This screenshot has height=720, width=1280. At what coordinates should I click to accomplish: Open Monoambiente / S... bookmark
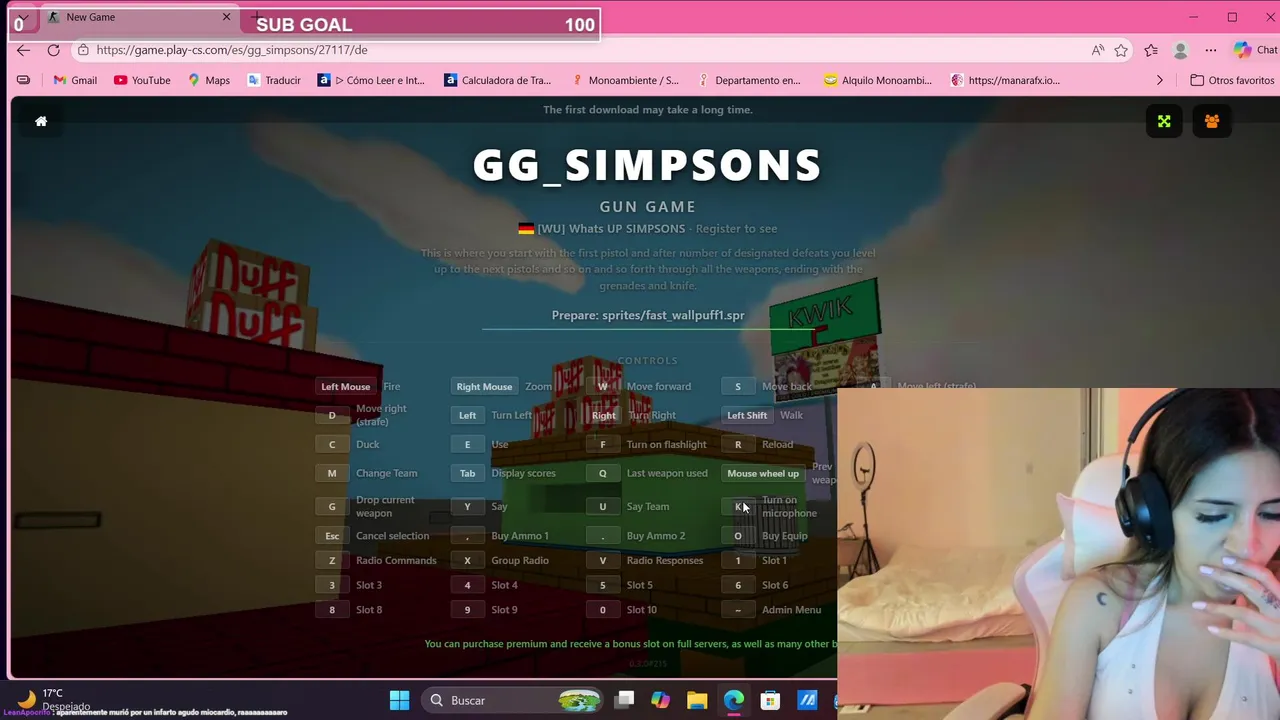pos(624,80)
